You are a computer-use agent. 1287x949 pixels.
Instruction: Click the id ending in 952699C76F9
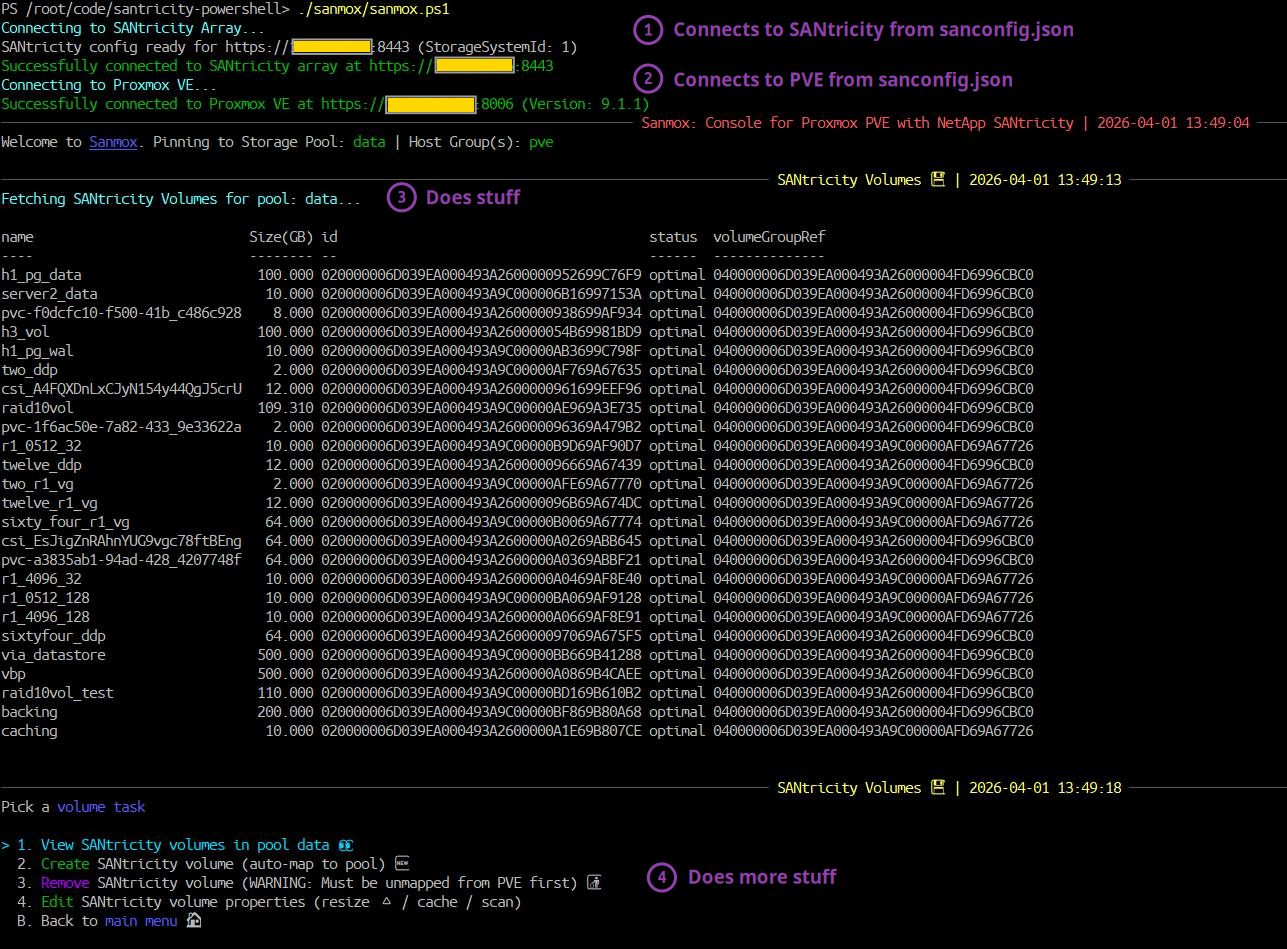point(481,275)
